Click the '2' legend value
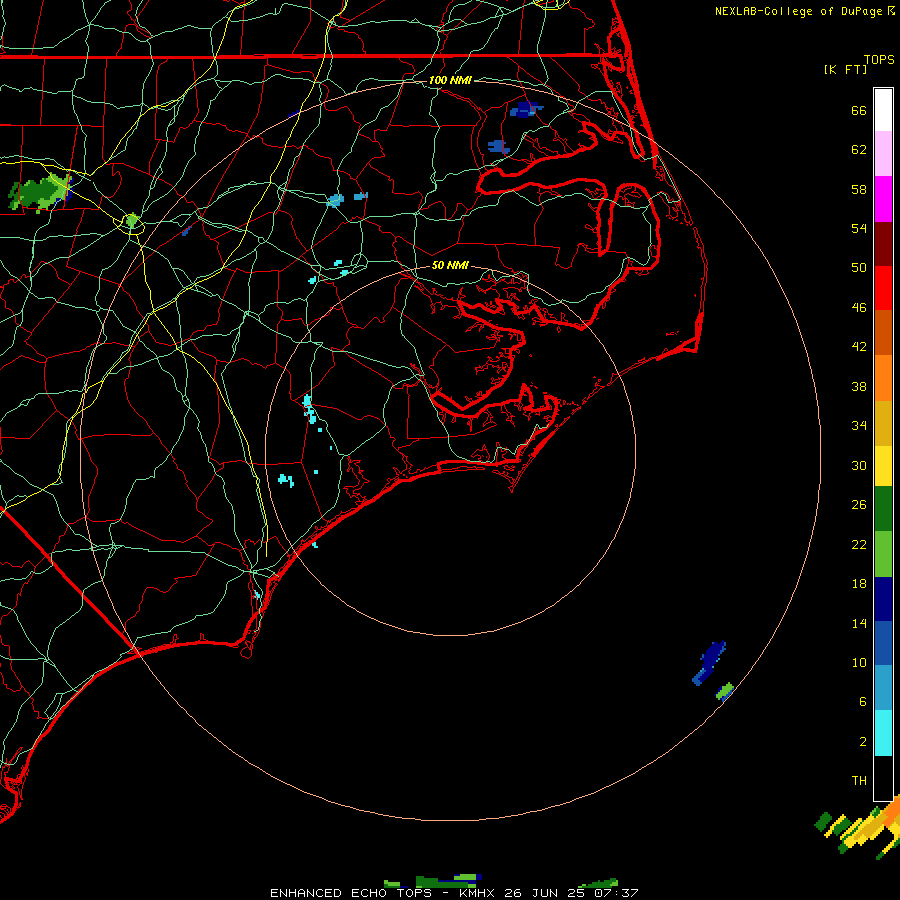The image size is (900, 900). 863,742
